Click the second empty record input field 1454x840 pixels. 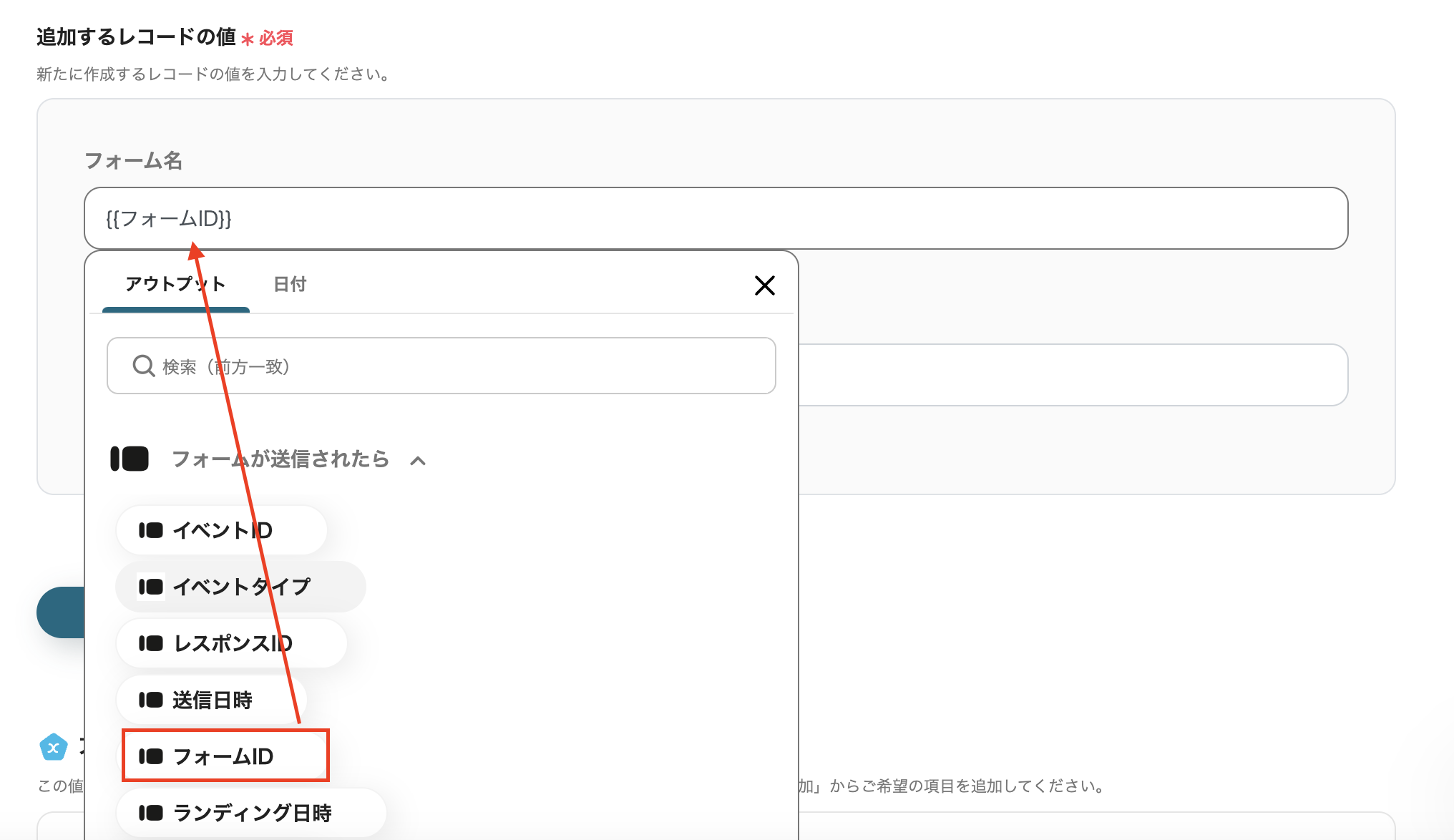[x=1073, y=375]
